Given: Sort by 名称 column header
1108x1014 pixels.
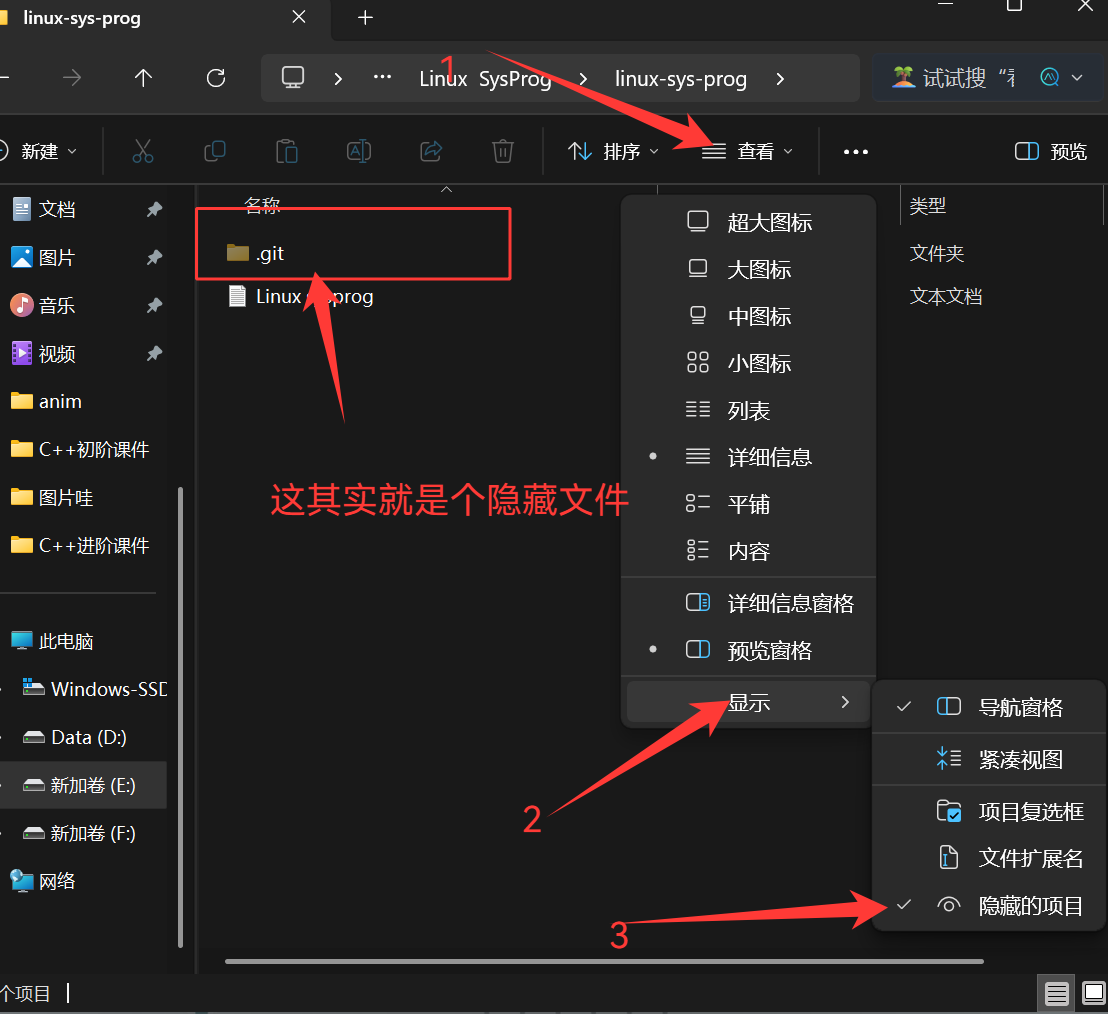Looking at the screenshot, I should click(262, 206).
